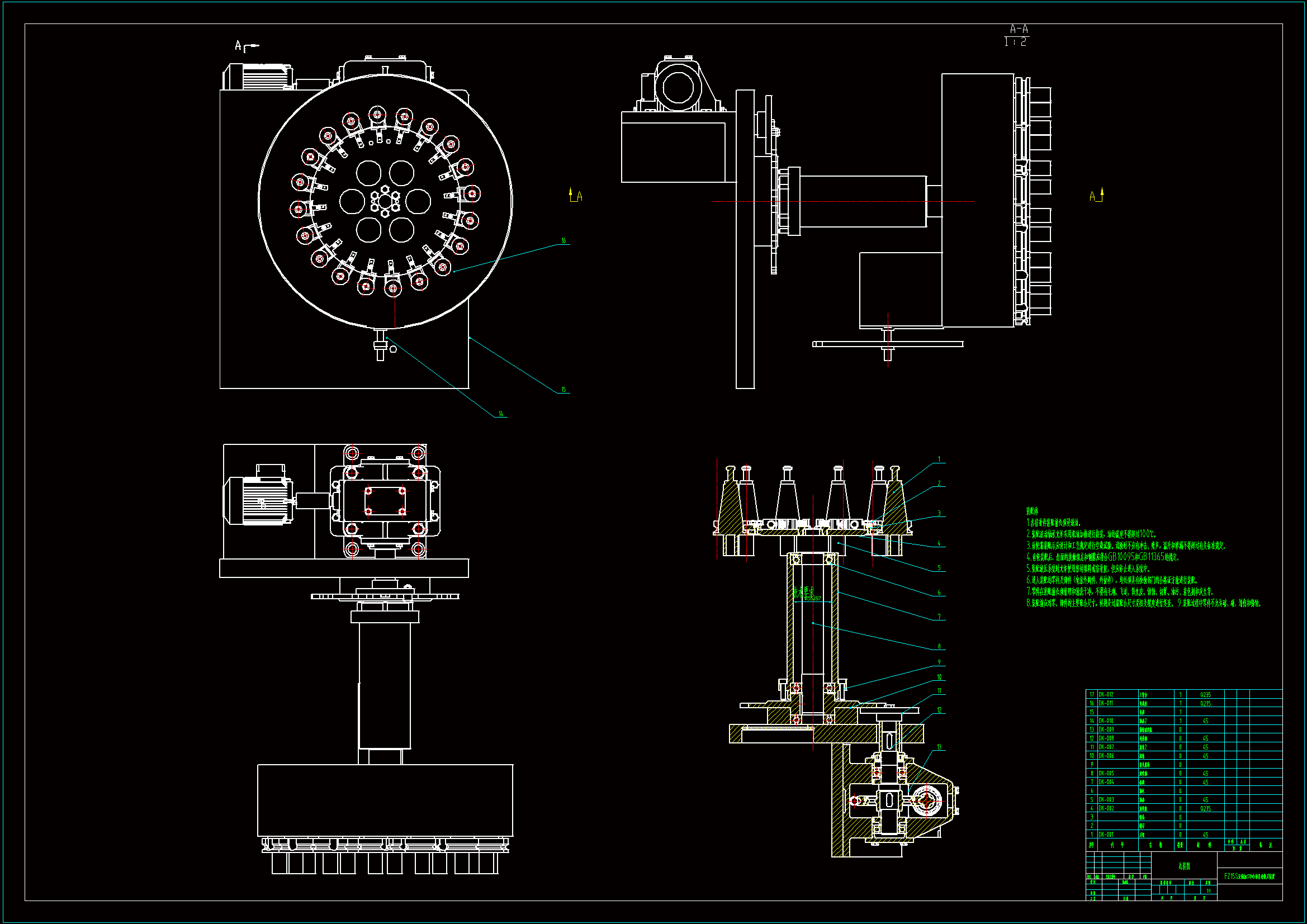Click balloon number 8 on section view

coord(939,647)
